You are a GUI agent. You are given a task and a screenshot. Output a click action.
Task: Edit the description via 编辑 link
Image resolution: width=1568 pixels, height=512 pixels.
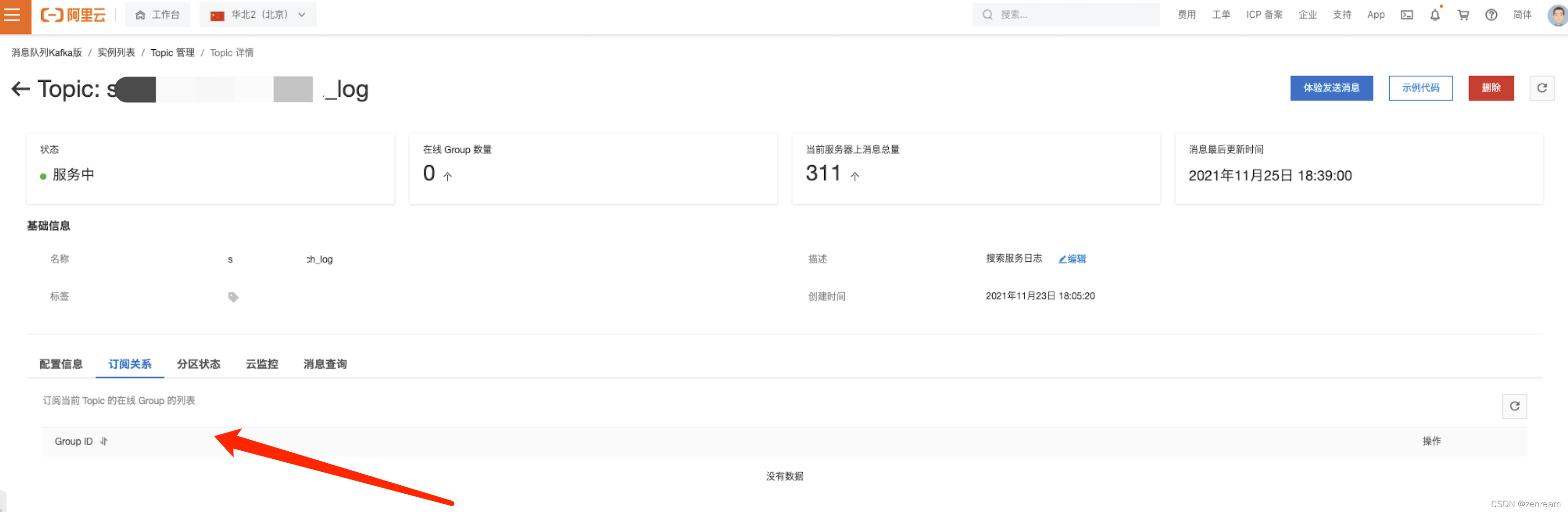(1072, 259)
